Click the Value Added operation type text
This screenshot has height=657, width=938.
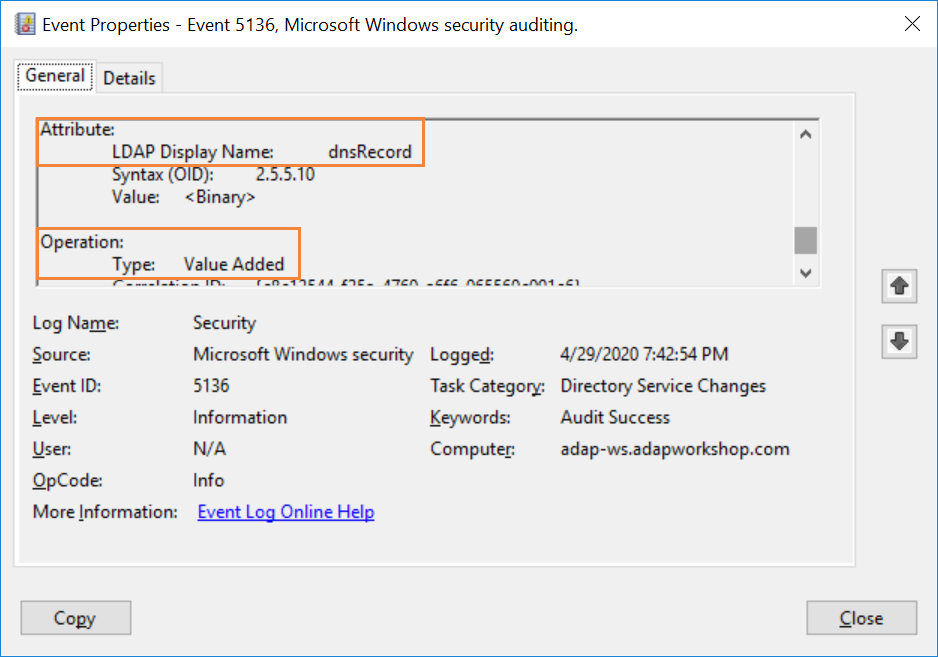coord(234,265)
